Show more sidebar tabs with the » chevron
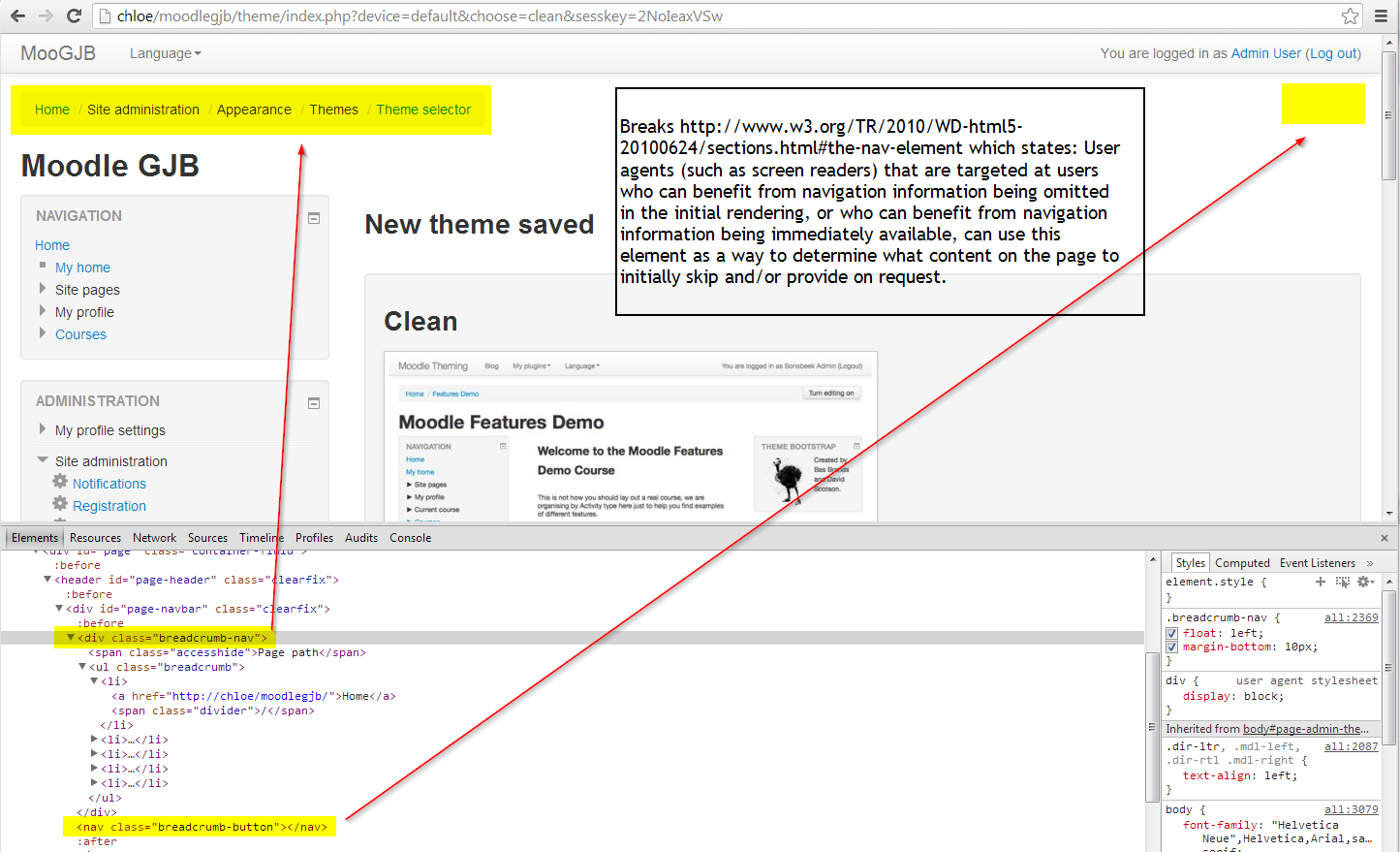Image resolution: width=1400 pixels, height=852 pixels. click(1370, 563)
